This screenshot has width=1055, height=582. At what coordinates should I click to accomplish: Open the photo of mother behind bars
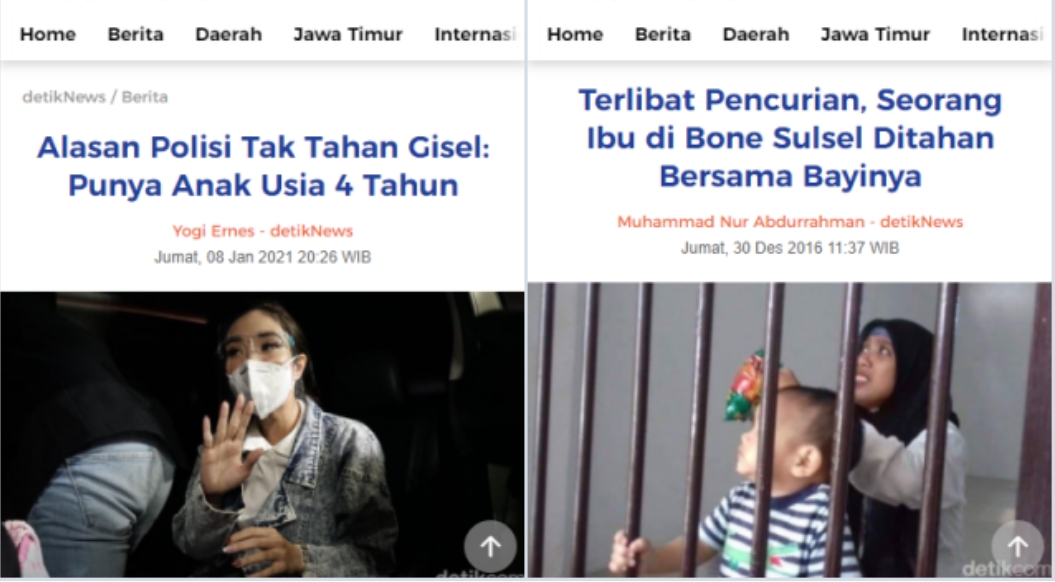[790, 430]
